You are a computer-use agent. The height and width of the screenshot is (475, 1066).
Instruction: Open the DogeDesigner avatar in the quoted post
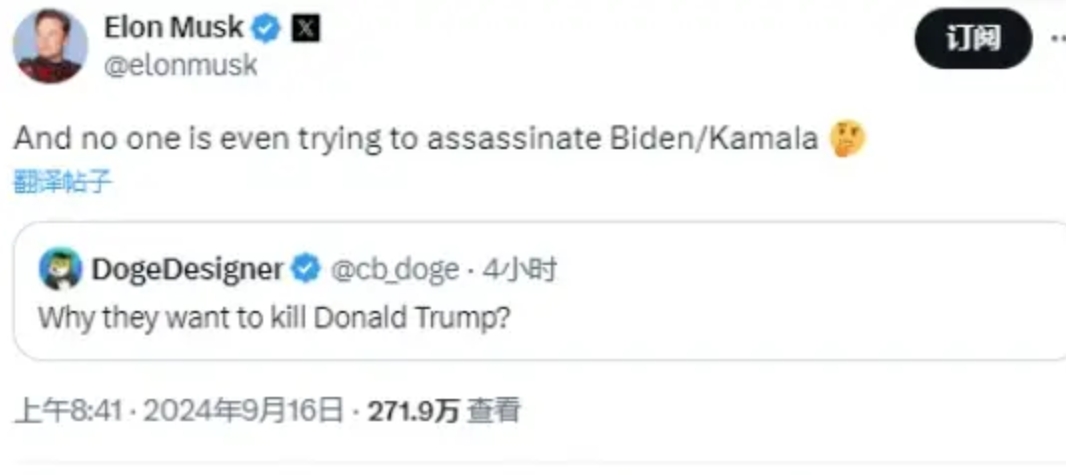(61, 269)
